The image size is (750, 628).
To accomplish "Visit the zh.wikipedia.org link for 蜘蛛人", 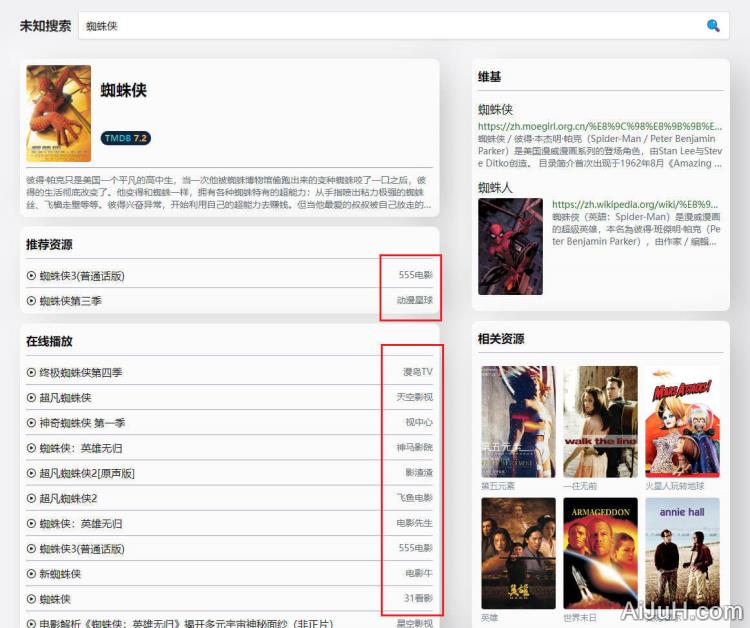I will [634, 204].
